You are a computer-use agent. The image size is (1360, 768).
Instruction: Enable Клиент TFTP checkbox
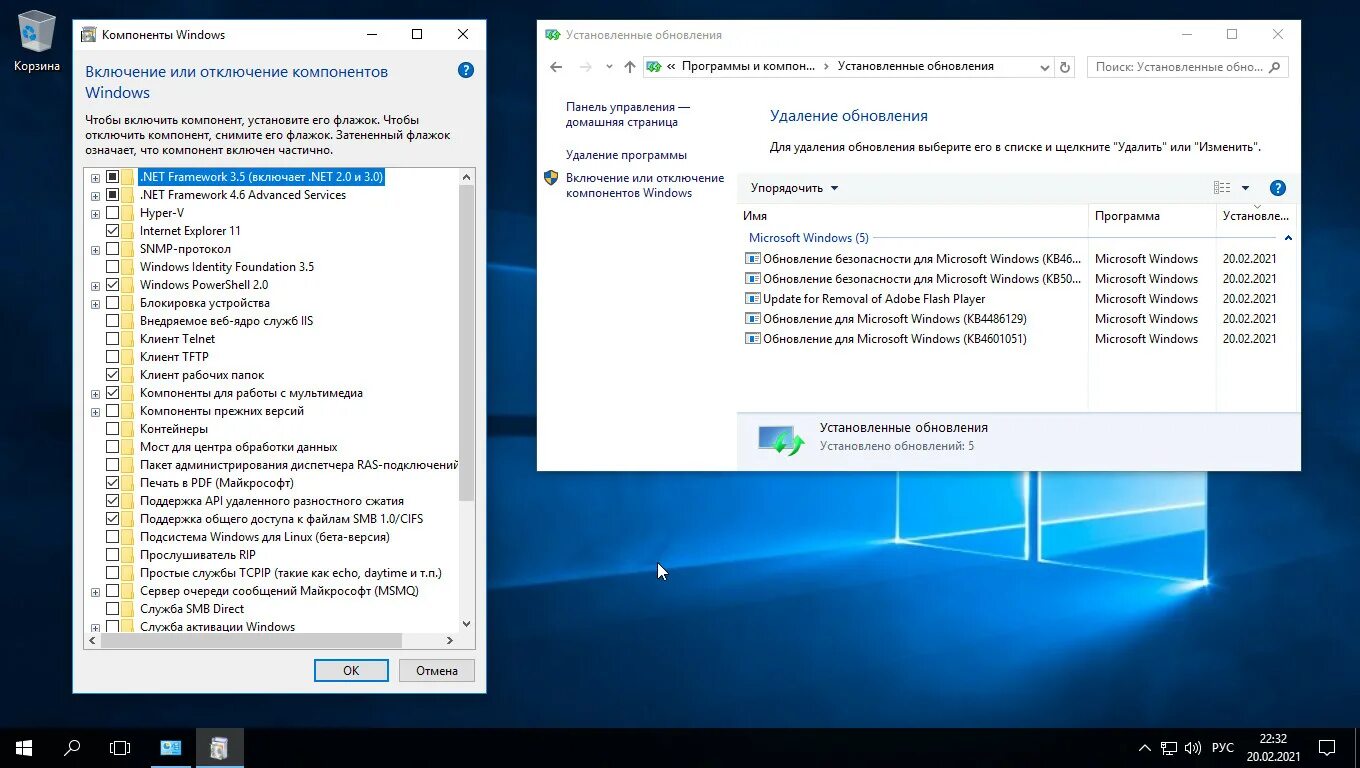[x=112, y=357]
